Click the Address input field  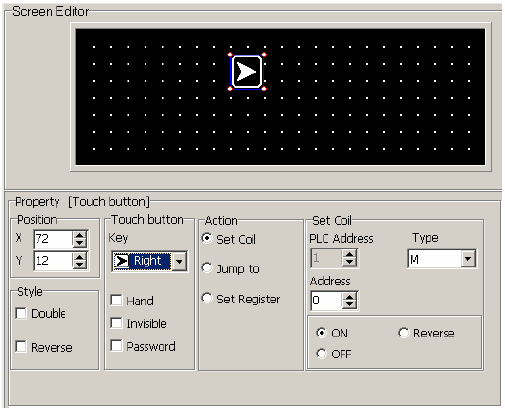327,300
